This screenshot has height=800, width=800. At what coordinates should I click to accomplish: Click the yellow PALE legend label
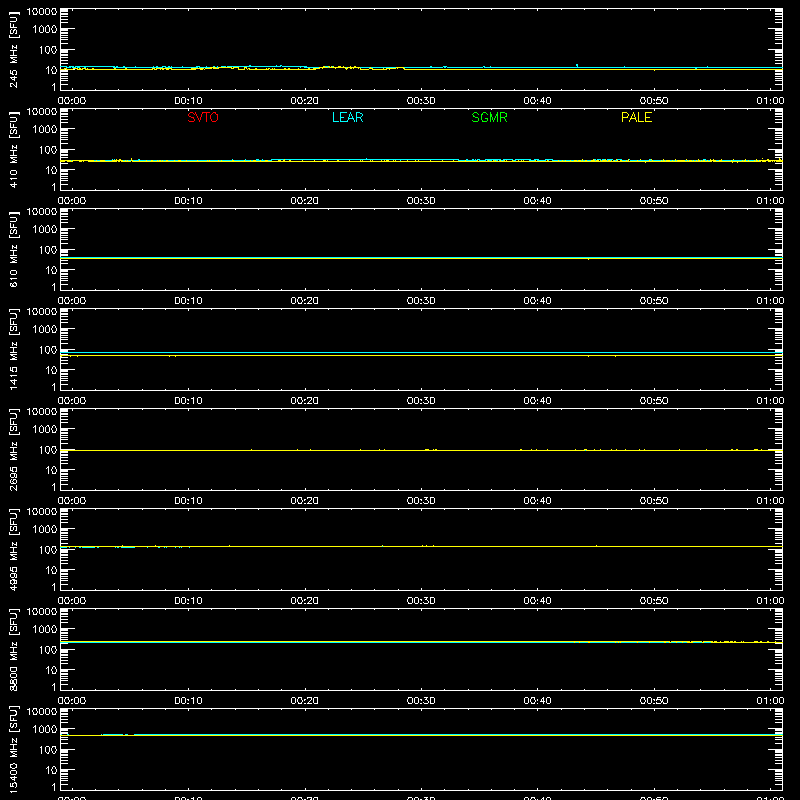[x=636, y=117]
